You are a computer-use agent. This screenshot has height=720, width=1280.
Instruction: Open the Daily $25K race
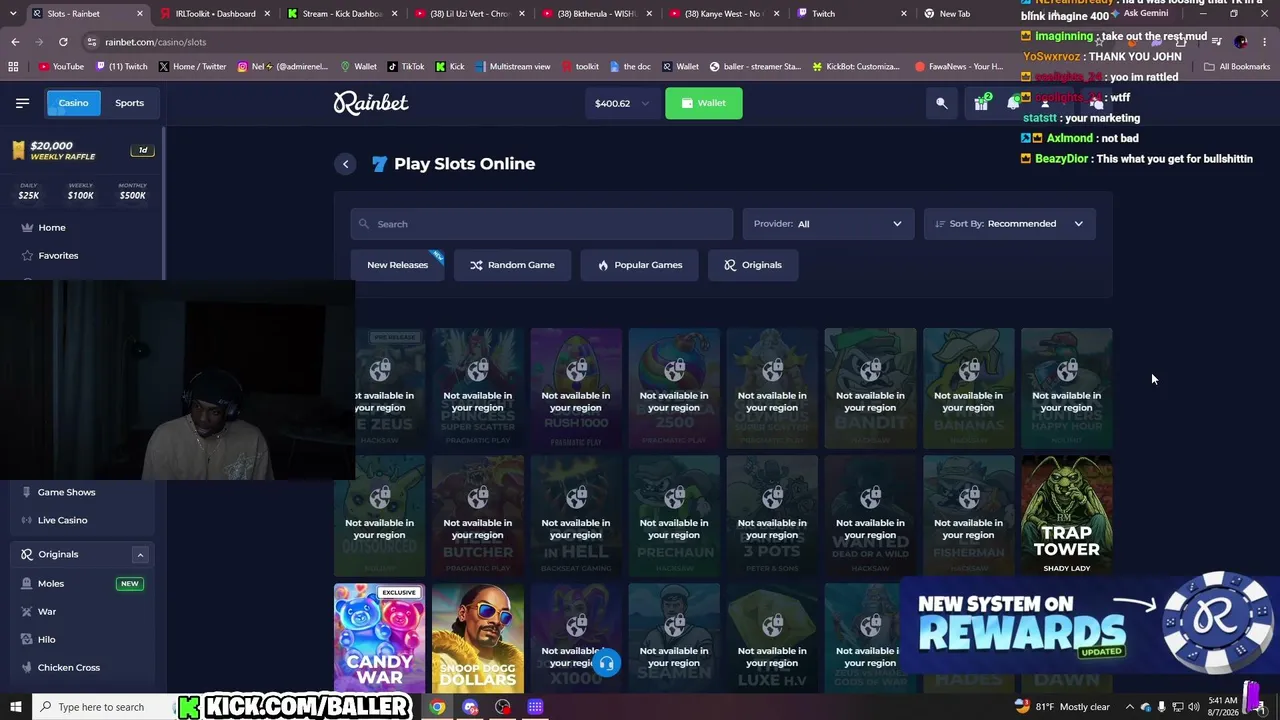[x=29, y=191]
